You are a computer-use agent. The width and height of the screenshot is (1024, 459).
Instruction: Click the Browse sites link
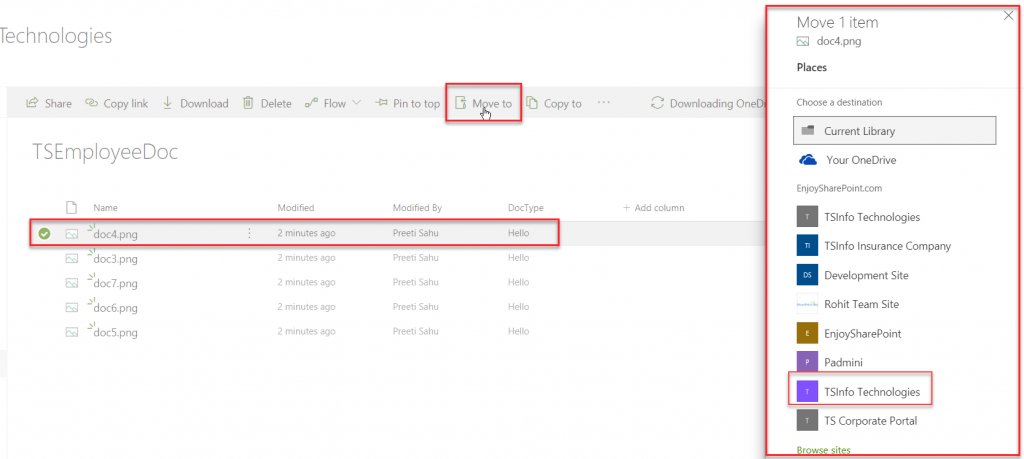pyautogui.click(x=824, y=449)
